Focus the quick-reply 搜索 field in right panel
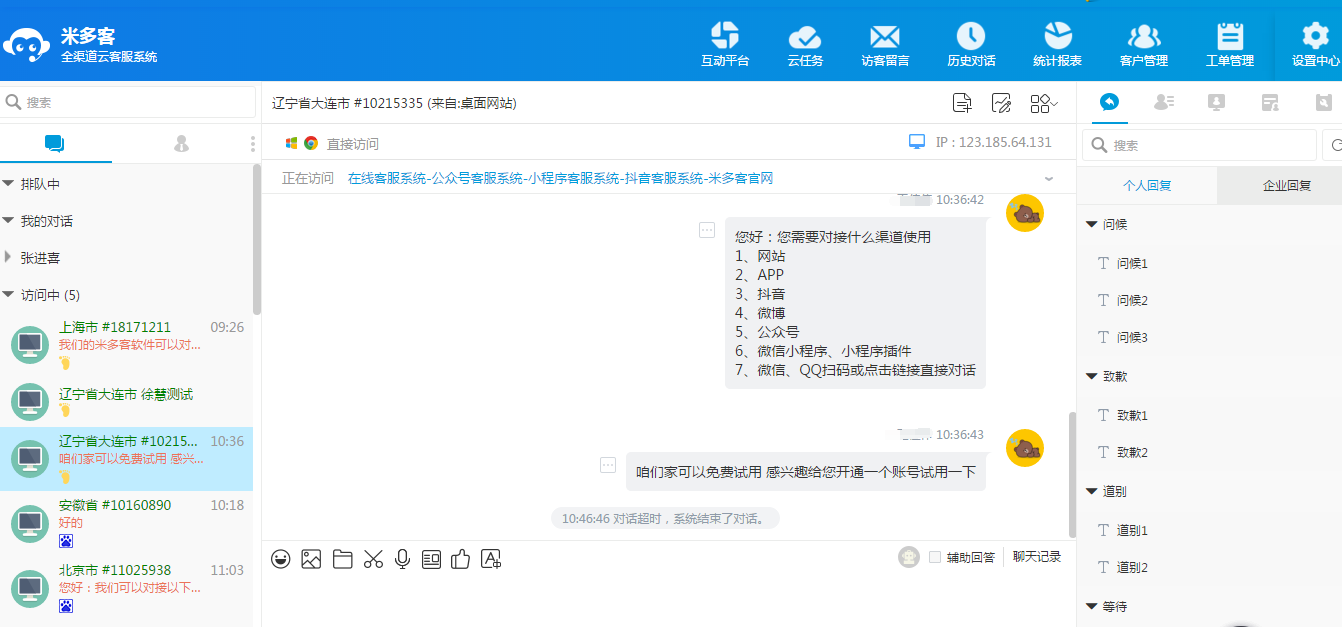The image size is (1342, 627). (1199, 145)
